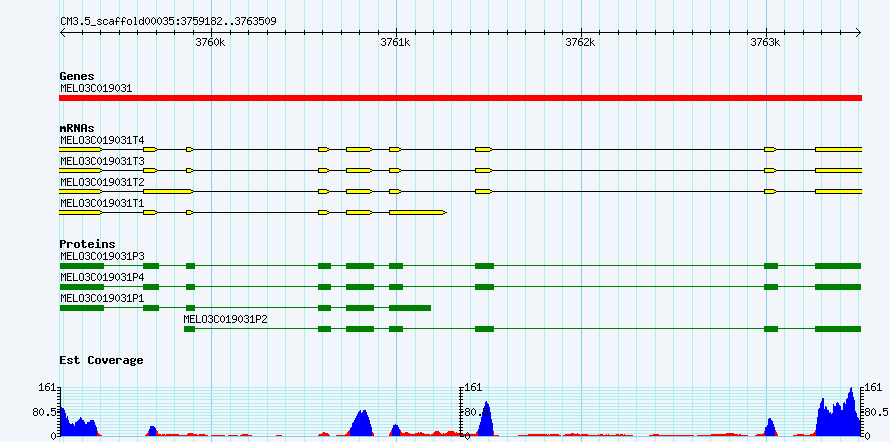Click the 3760k ruler mark

click(209, 42)
